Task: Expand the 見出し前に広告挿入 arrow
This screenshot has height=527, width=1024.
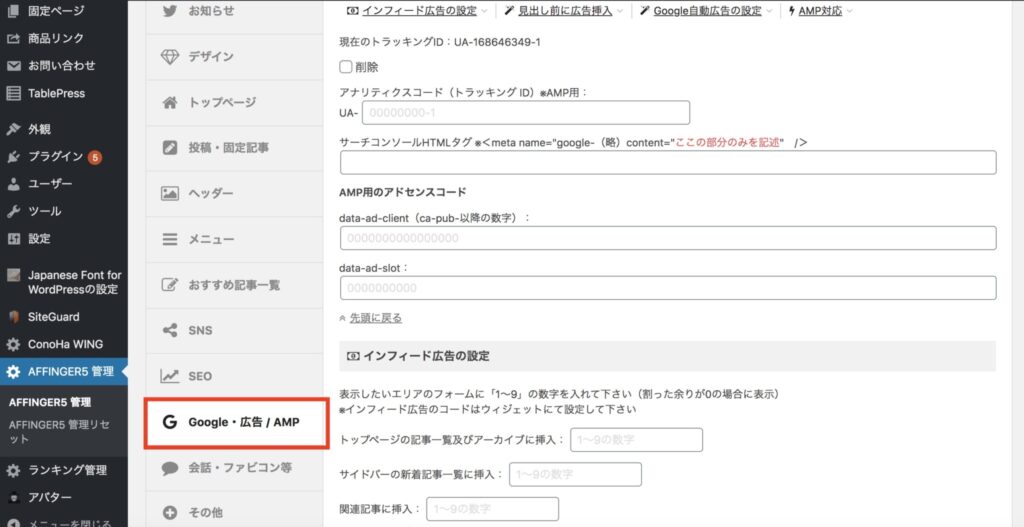Action: point(619,11)
